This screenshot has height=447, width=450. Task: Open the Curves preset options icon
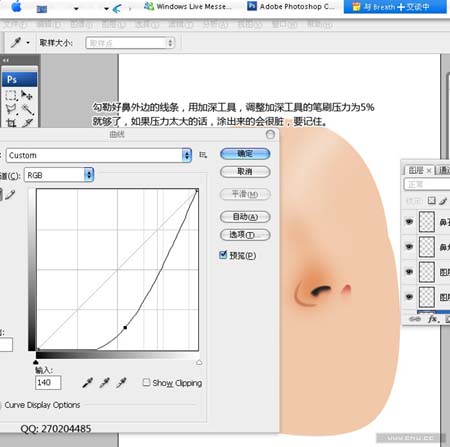click(x=203, y=155)
